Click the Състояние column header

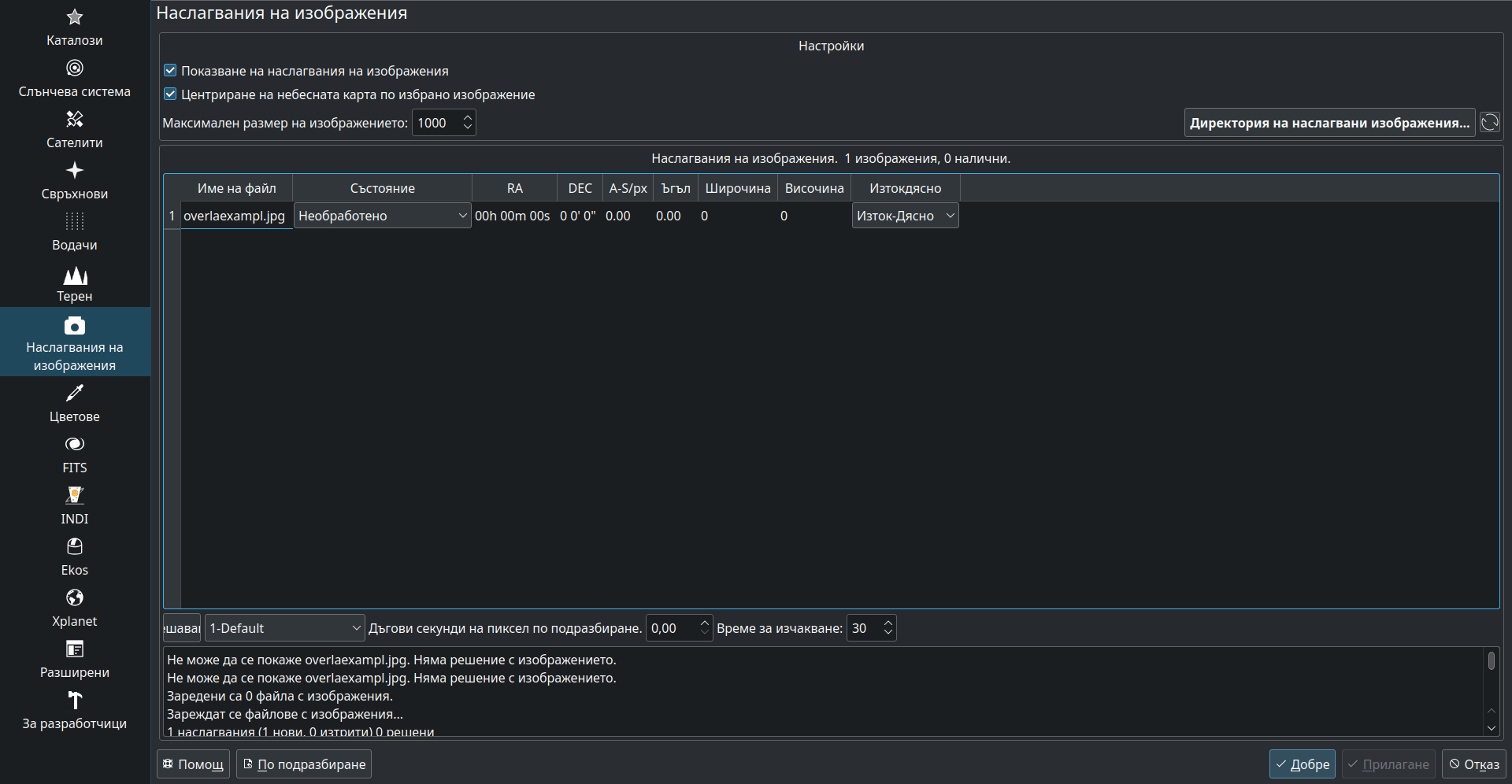(x=382, y=188)
